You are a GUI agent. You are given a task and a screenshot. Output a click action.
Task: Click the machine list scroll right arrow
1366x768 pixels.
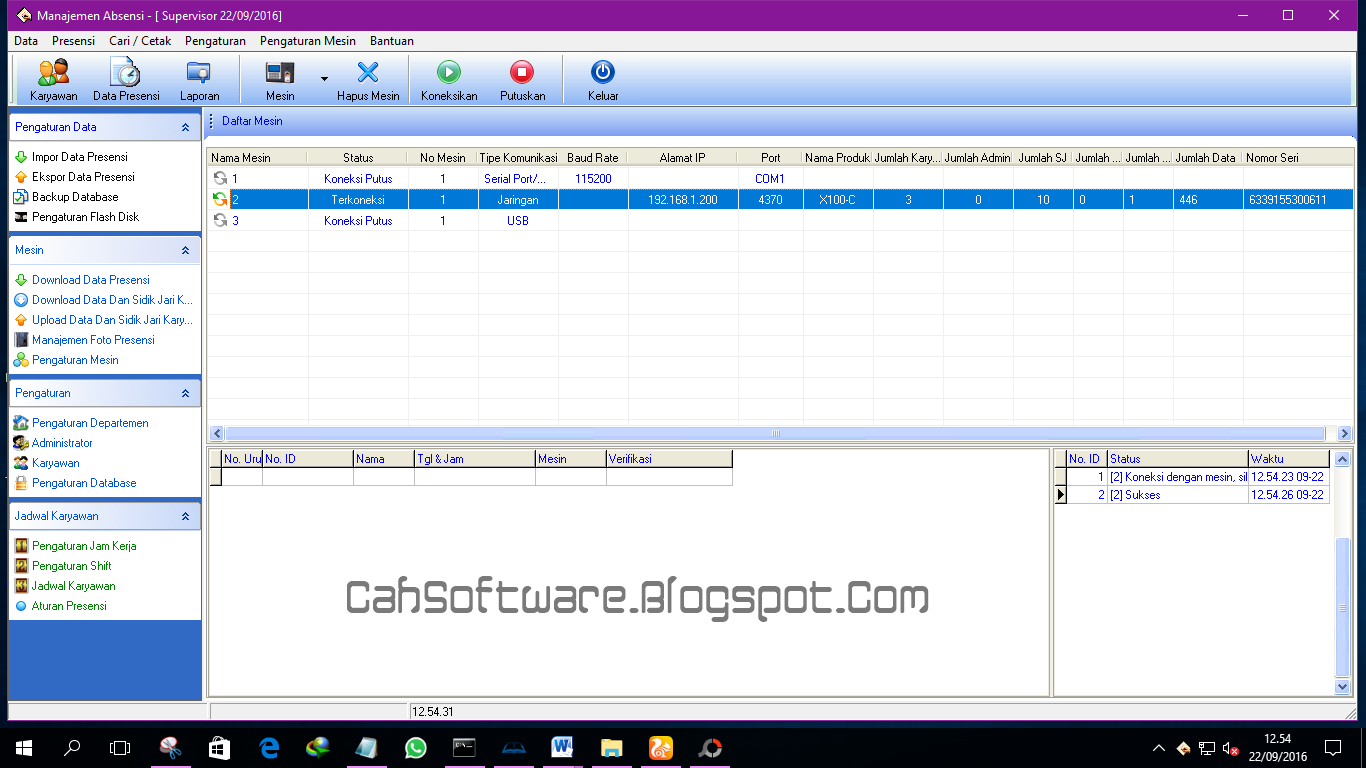tap(1344, 433)
